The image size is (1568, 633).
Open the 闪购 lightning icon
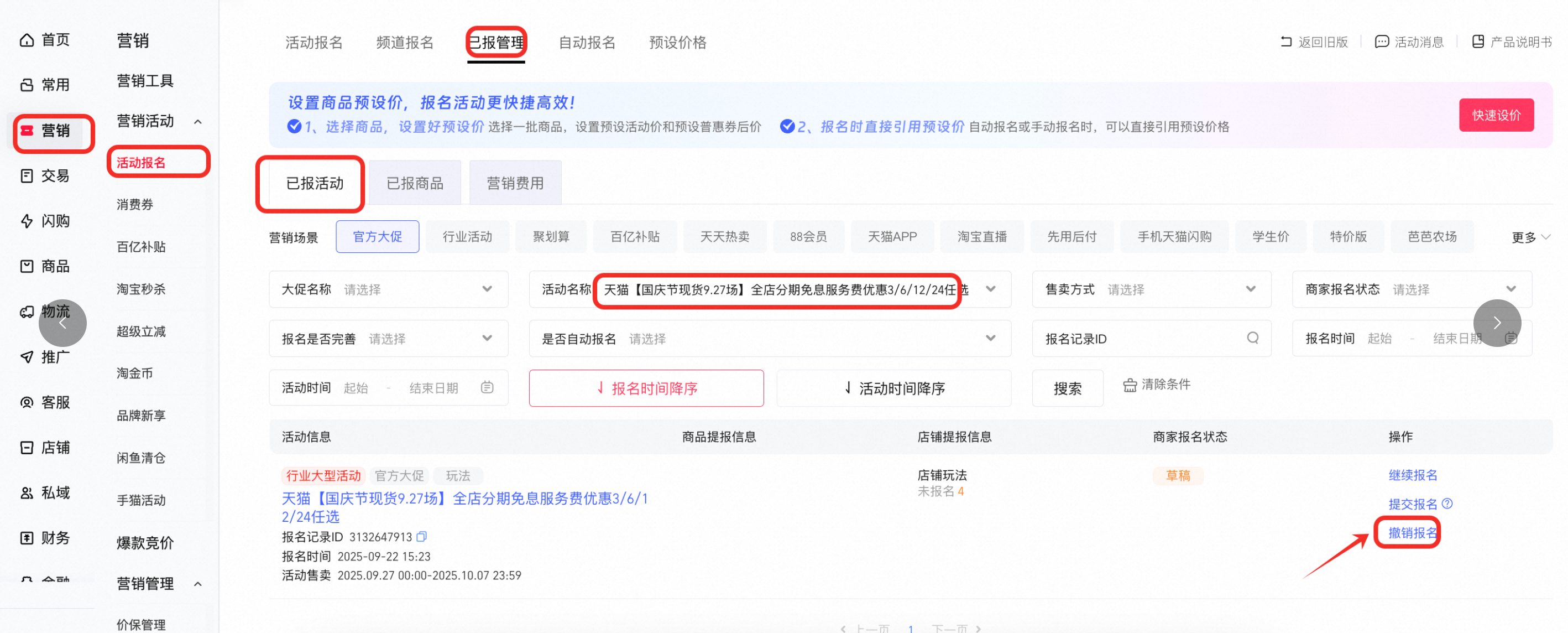pyautogui.click(x=27, y=221)
